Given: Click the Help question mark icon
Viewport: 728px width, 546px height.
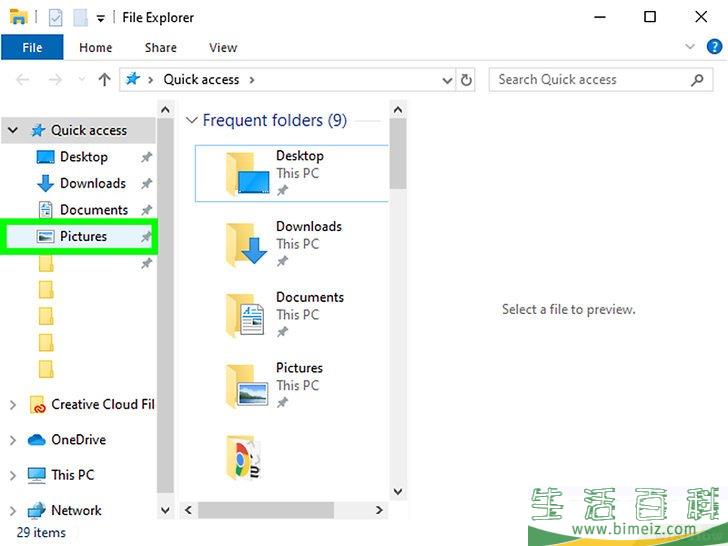Looking at the screenshot, I should point(714,47).
